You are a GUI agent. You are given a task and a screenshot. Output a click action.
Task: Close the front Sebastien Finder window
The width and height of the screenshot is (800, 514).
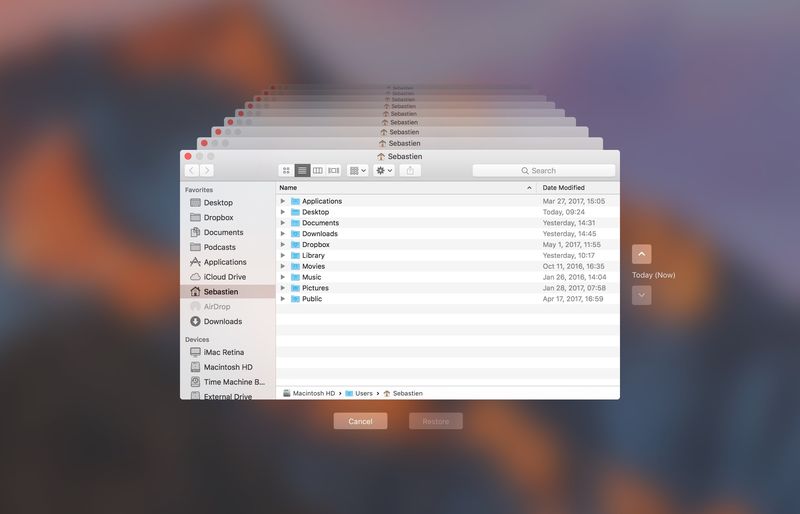[188, 156]
